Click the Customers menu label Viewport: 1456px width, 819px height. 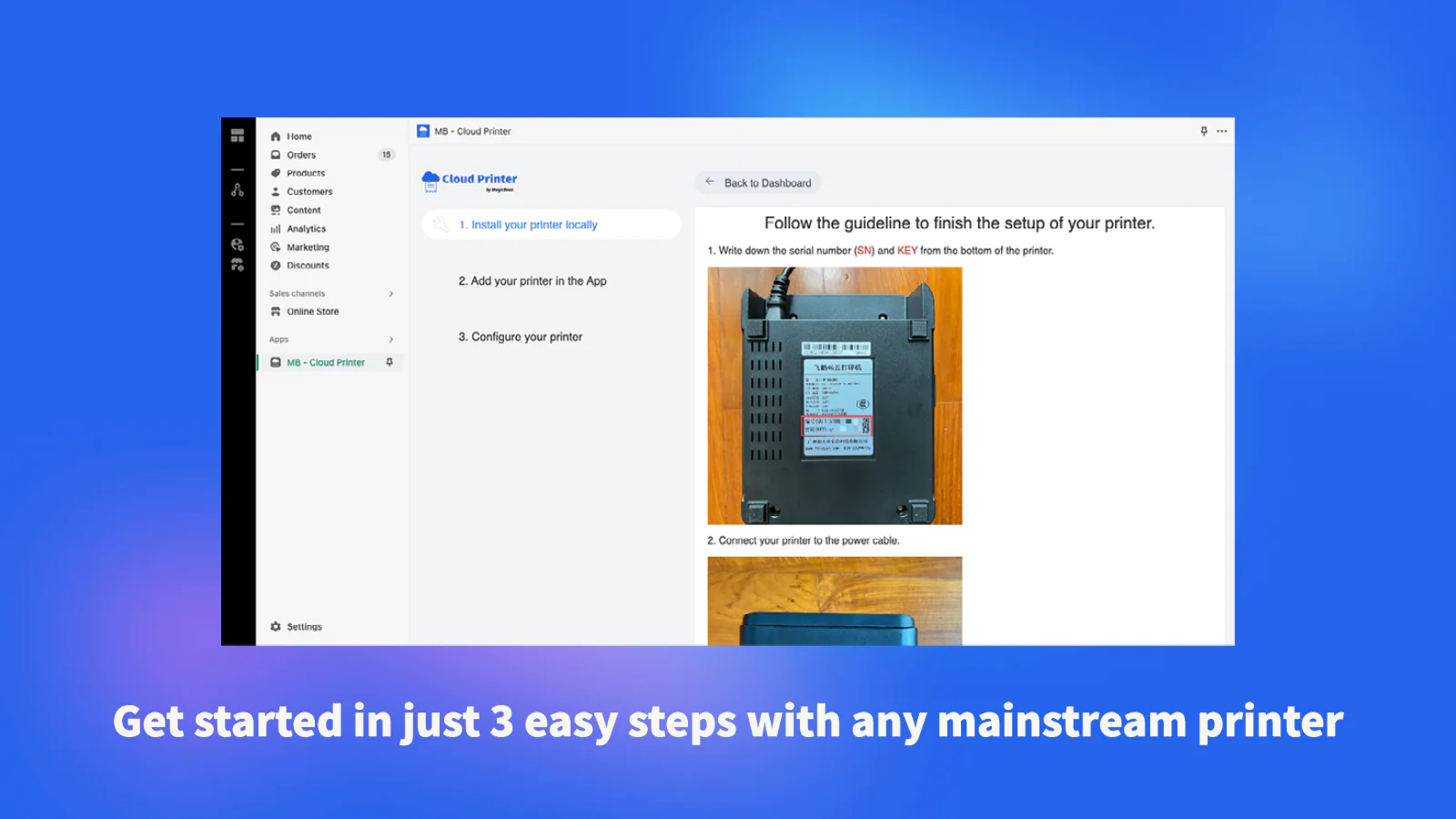[x=309, y=192]
